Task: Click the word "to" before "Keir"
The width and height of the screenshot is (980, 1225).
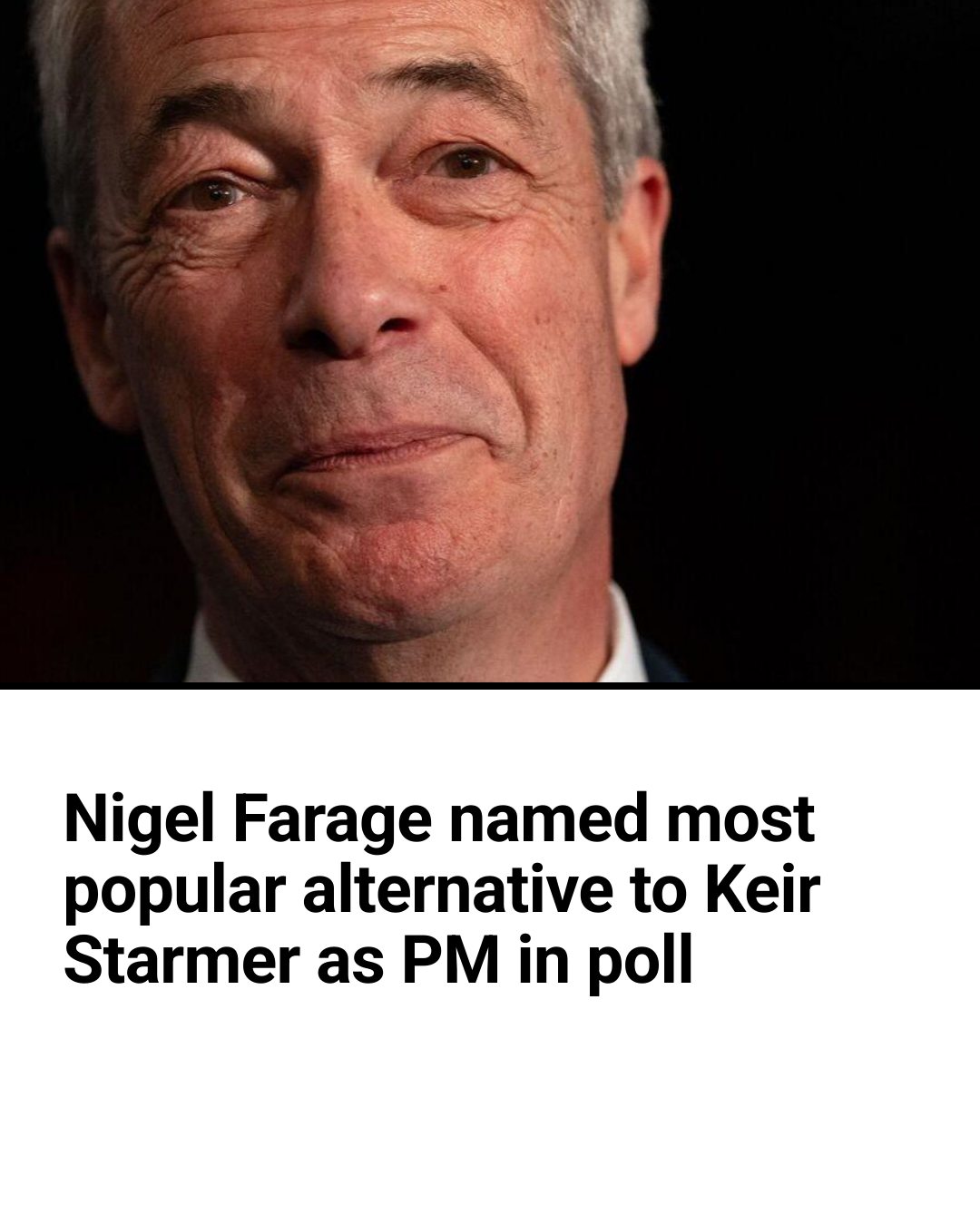Action: coord(667,893)
